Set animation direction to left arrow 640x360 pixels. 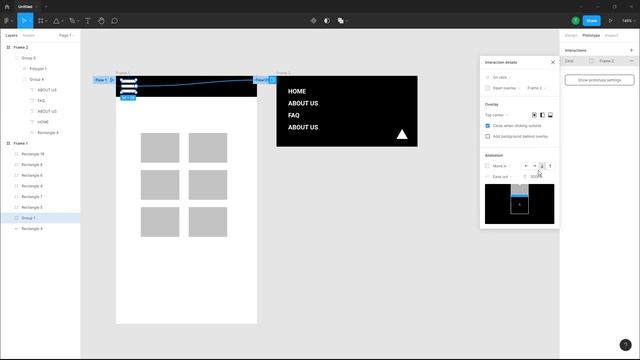[x=526, y=166]
